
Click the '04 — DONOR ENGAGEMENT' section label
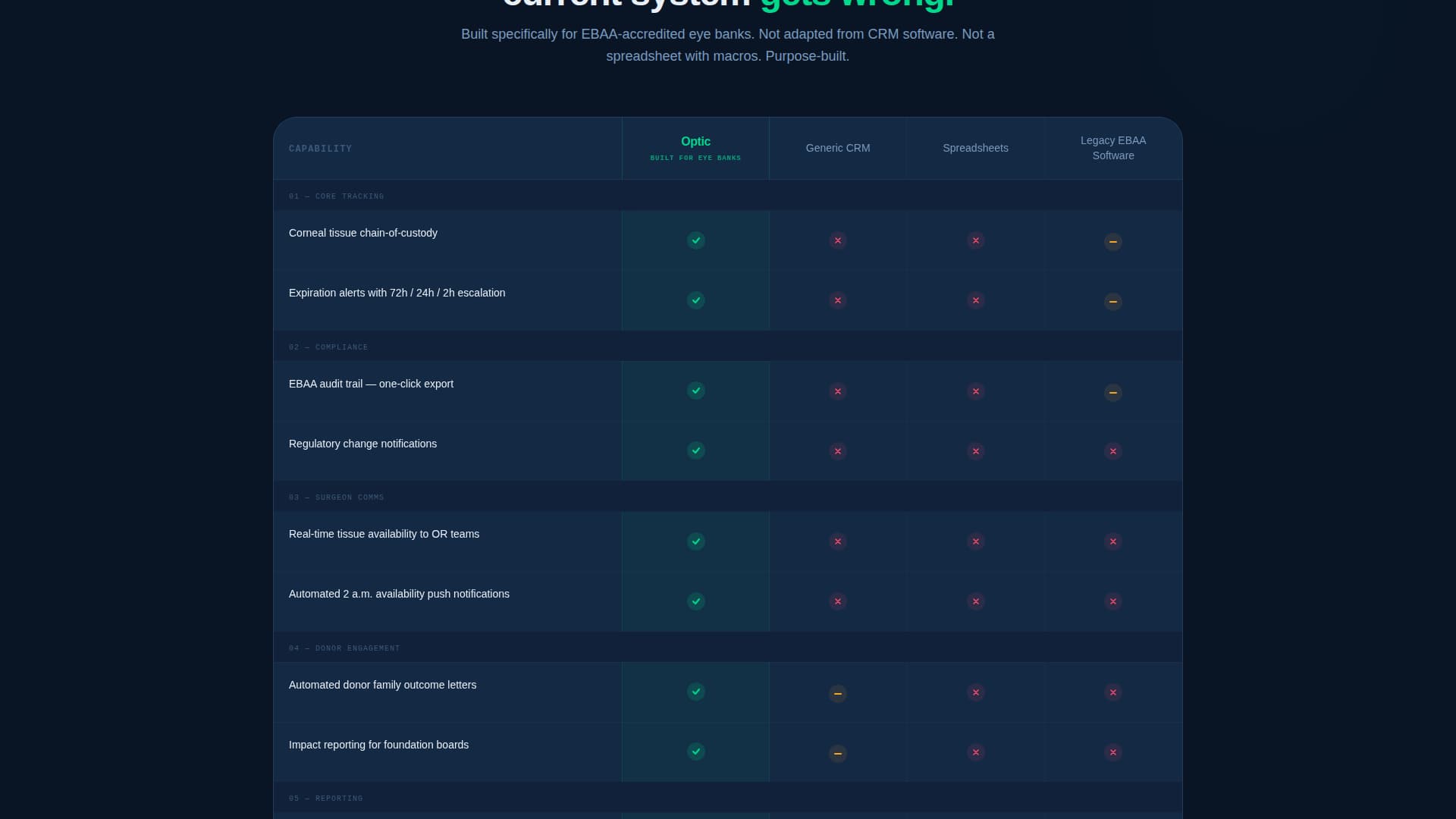(x=344, y=648)
